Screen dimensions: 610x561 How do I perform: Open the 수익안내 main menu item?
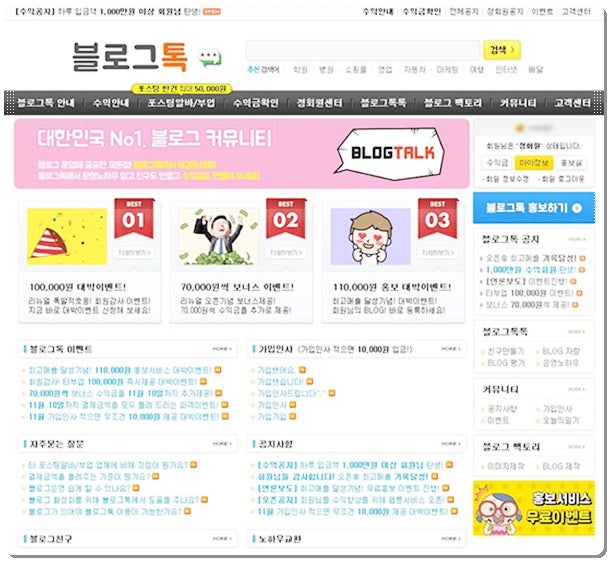click(111, 103)
